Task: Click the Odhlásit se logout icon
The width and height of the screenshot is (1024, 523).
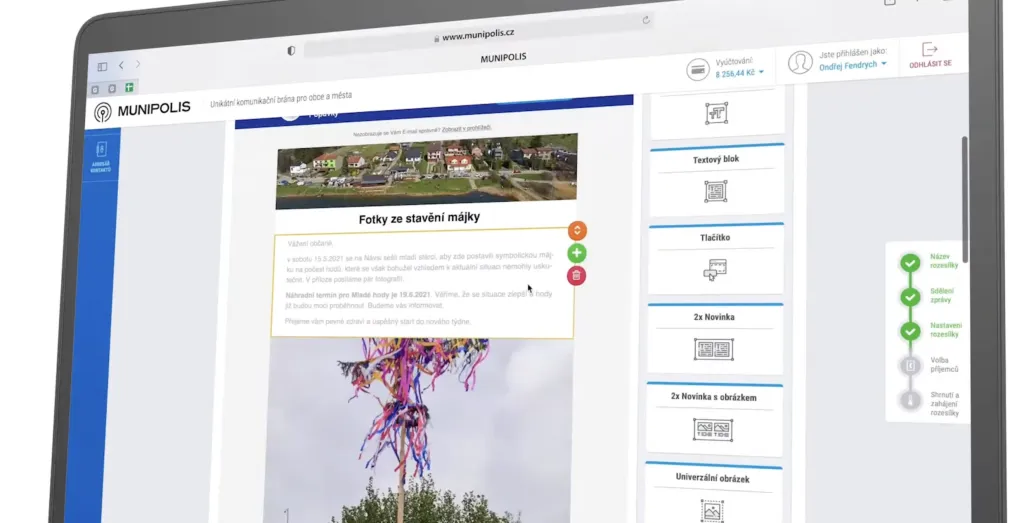Action: [929, 50]
